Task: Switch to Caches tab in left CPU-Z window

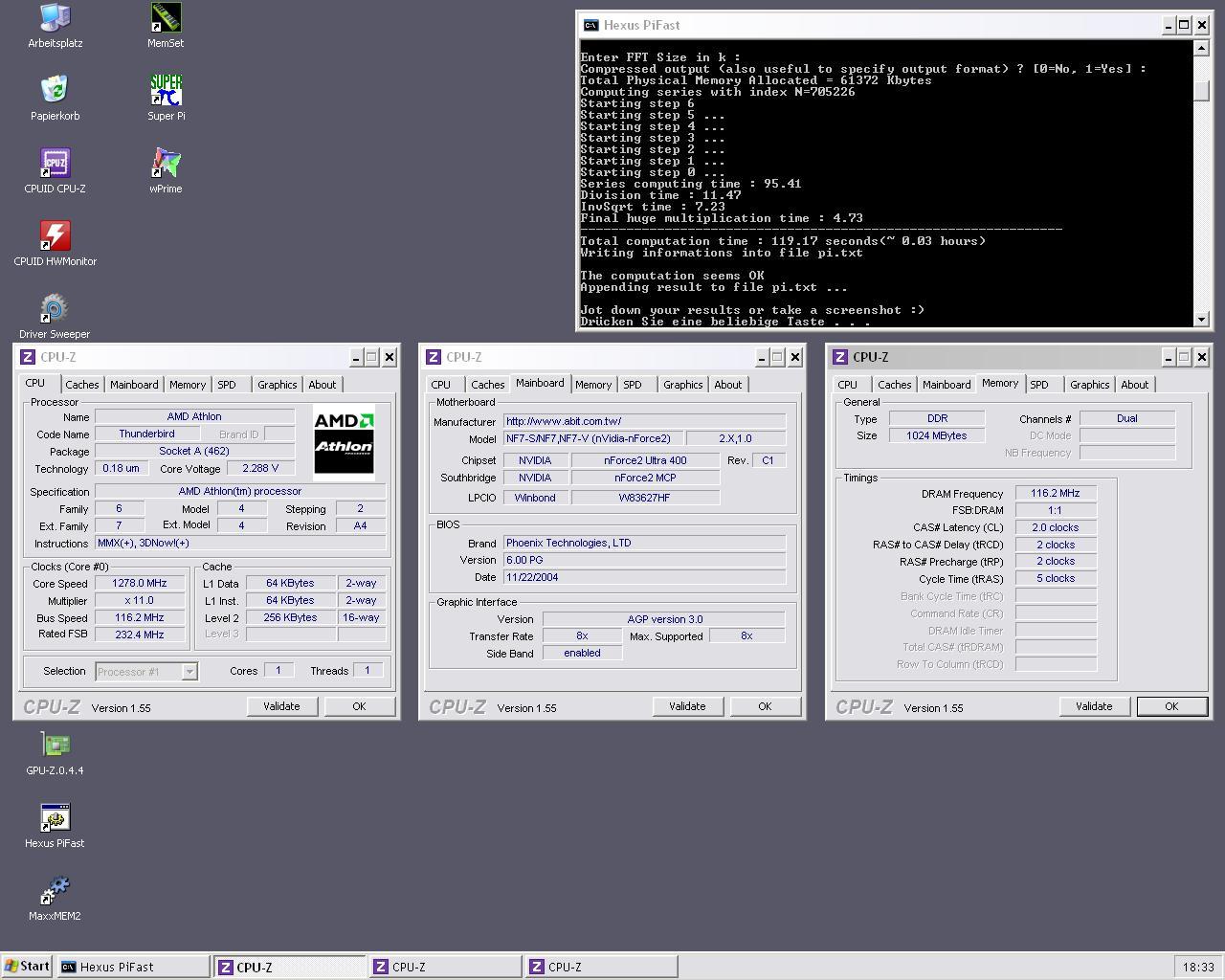Action: (82, 384)
